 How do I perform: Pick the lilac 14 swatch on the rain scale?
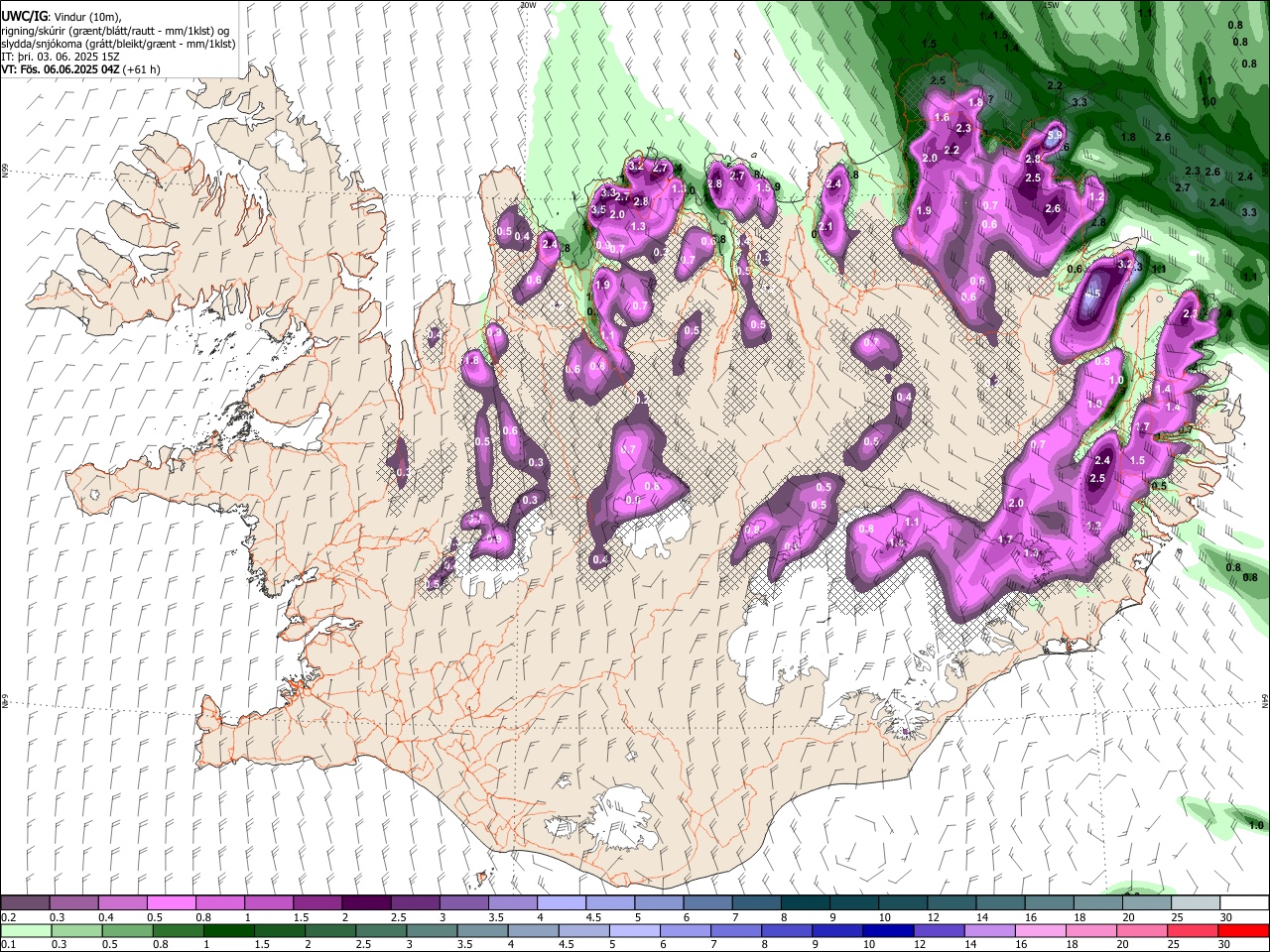coord(990,931)
